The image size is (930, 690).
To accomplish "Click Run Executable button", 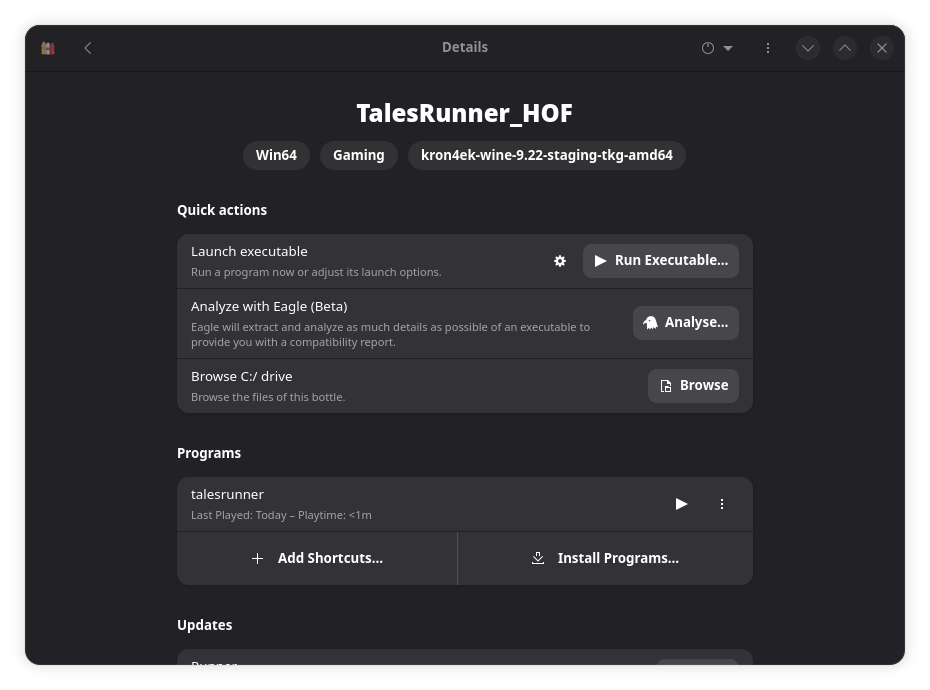I will click(x=661, y=261).
